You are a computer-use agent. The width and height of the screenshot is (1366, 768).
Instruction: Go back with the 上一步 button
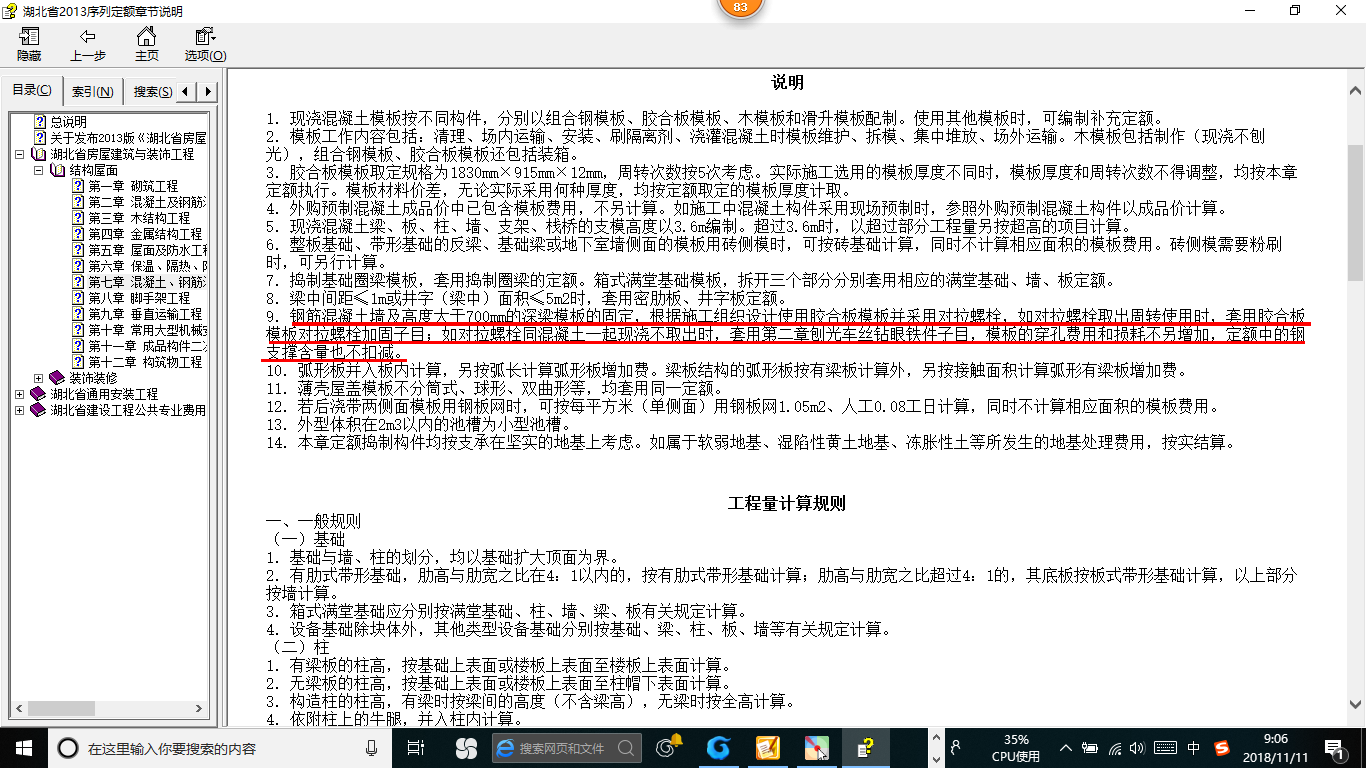click(x=88, y=44)
